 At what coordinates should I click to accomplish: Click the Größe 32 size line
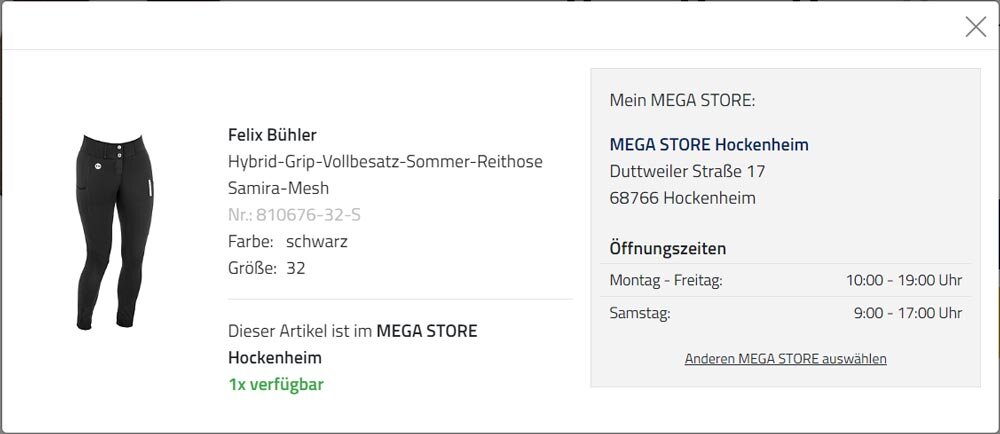click(x=267, y=268)
